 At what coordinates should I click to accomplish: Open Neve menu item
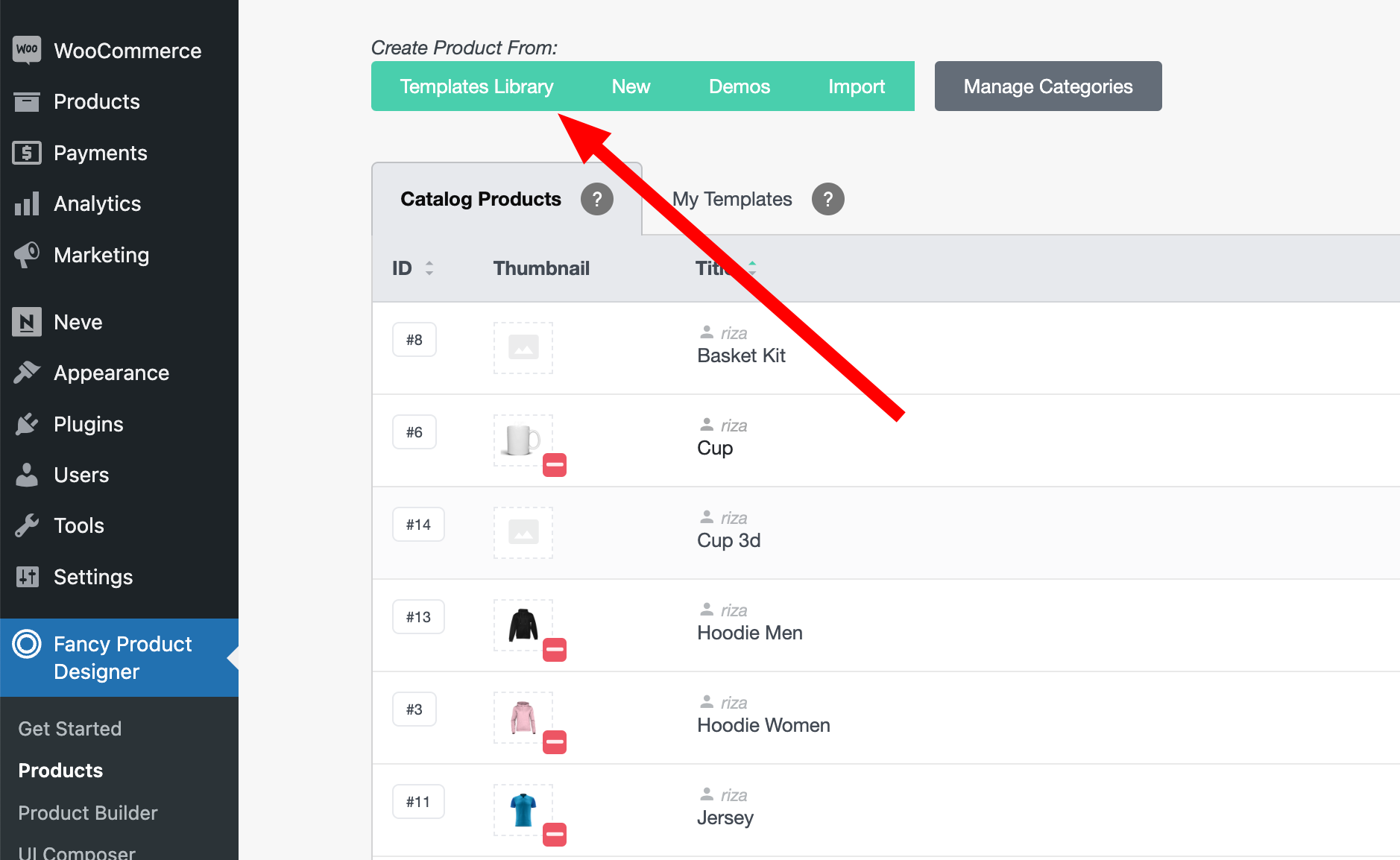119,322
